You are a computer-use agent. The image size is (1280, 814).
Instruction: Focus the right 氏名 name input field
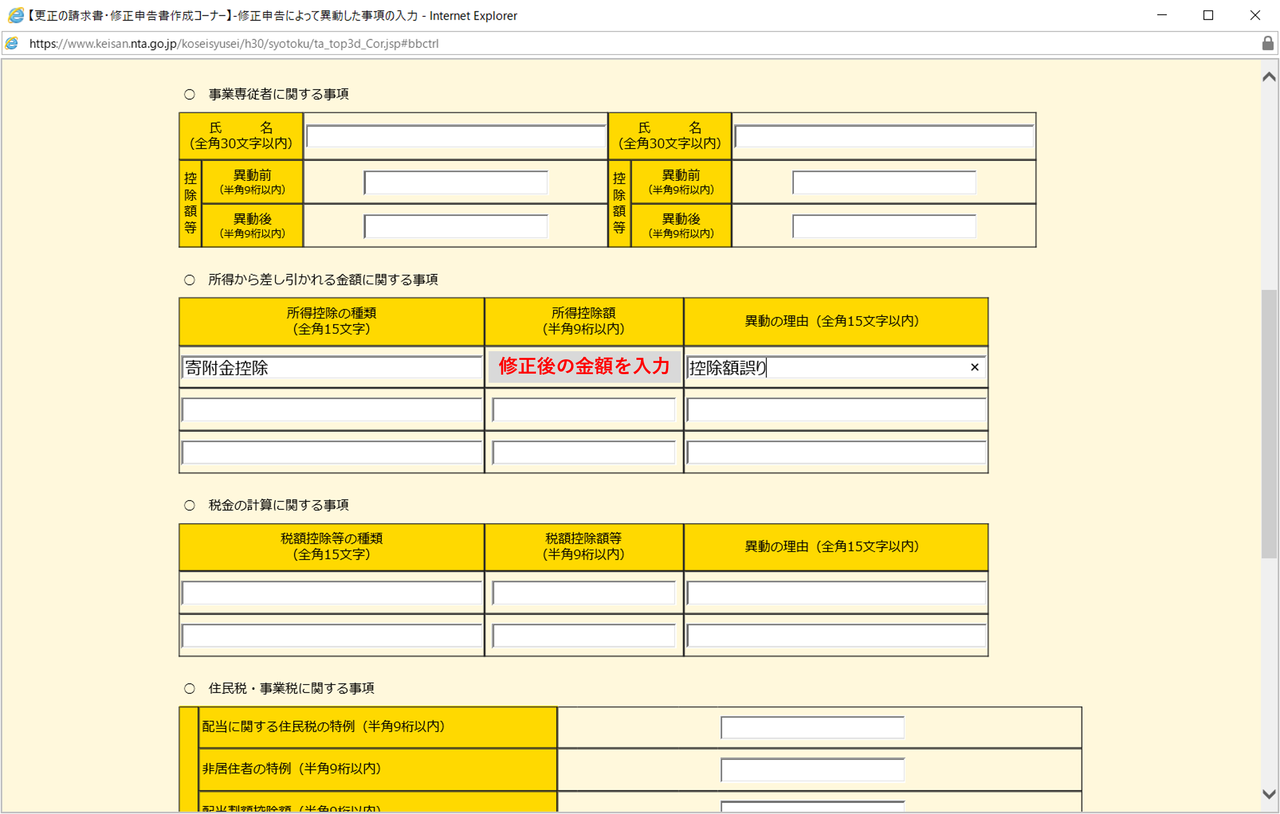coord(884,137)
